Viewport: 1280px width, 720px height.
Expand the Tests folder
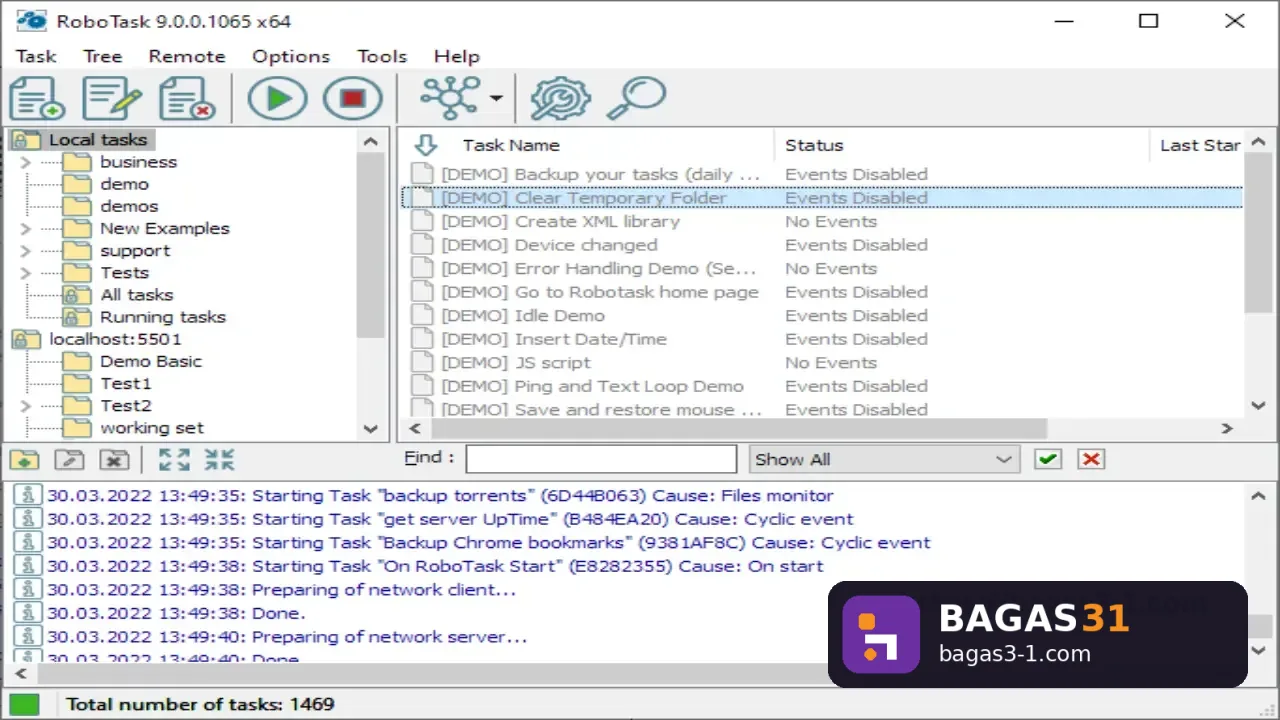(26, 272)
